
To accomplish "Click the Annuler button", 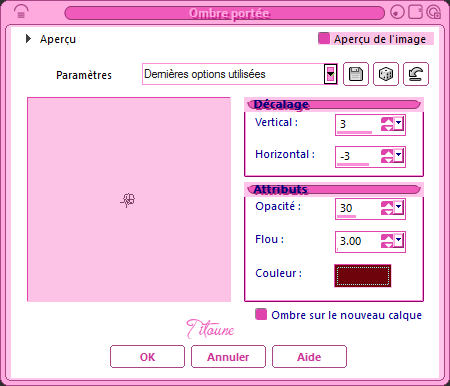I will [x=228, y=357].
